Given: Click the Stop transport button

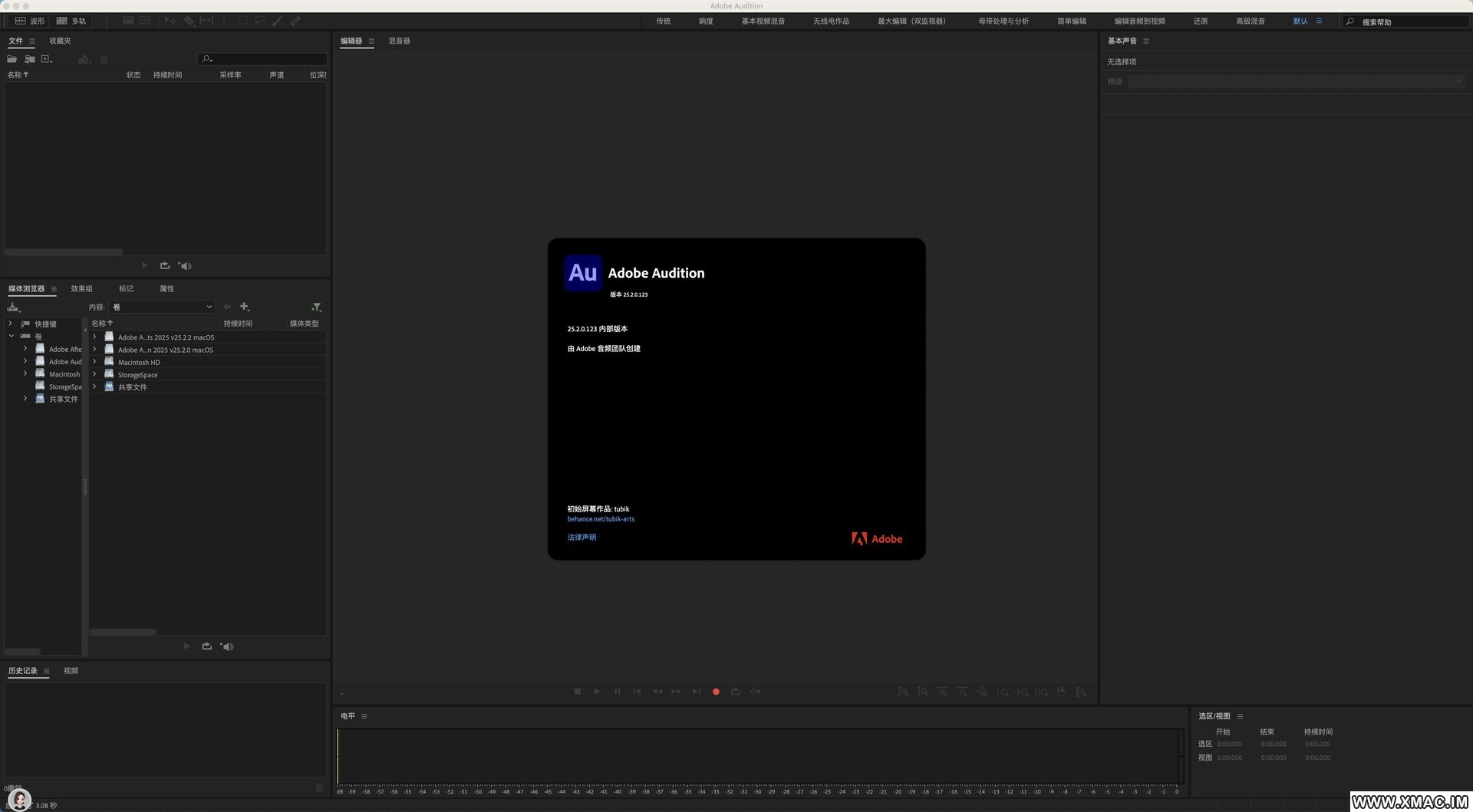Looking at the screenshot, I should [x=578, y=692].
